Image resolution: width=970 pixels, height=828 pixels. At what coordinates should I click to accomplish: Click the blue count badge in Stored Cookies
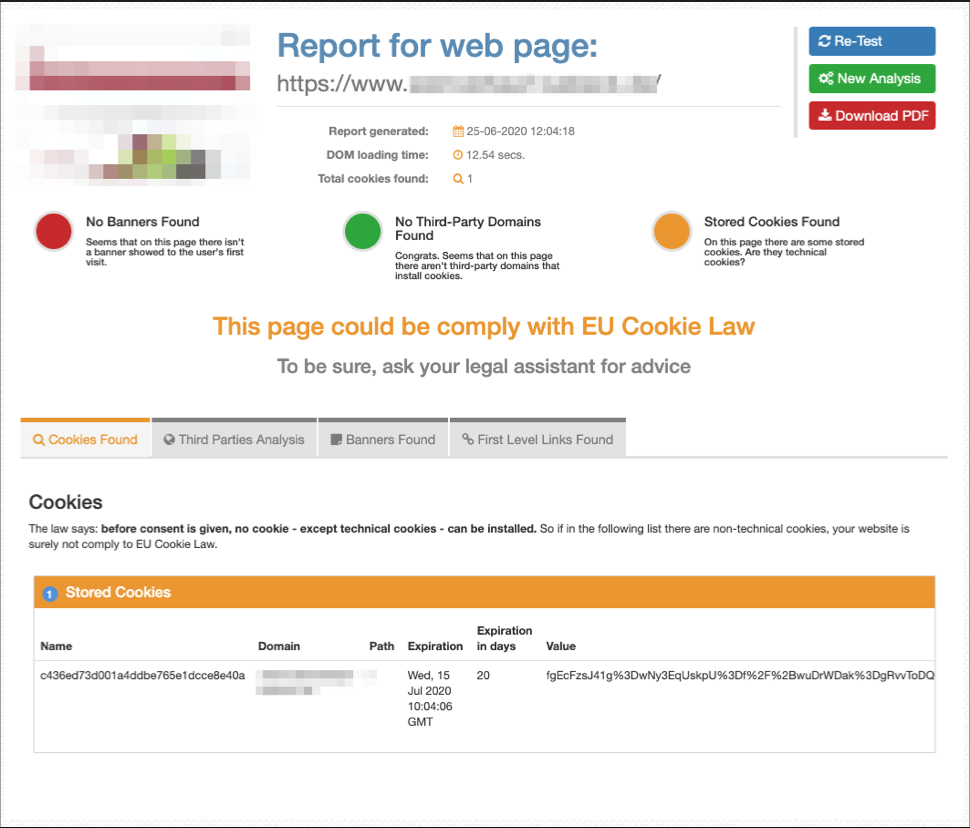[50, 593]
